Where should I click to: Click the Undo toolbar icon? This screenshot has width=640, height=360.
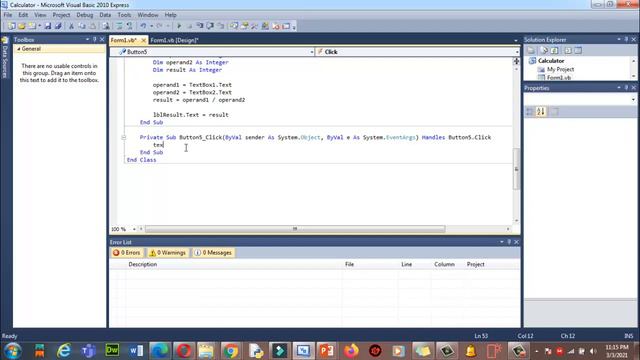coord(143,26)
